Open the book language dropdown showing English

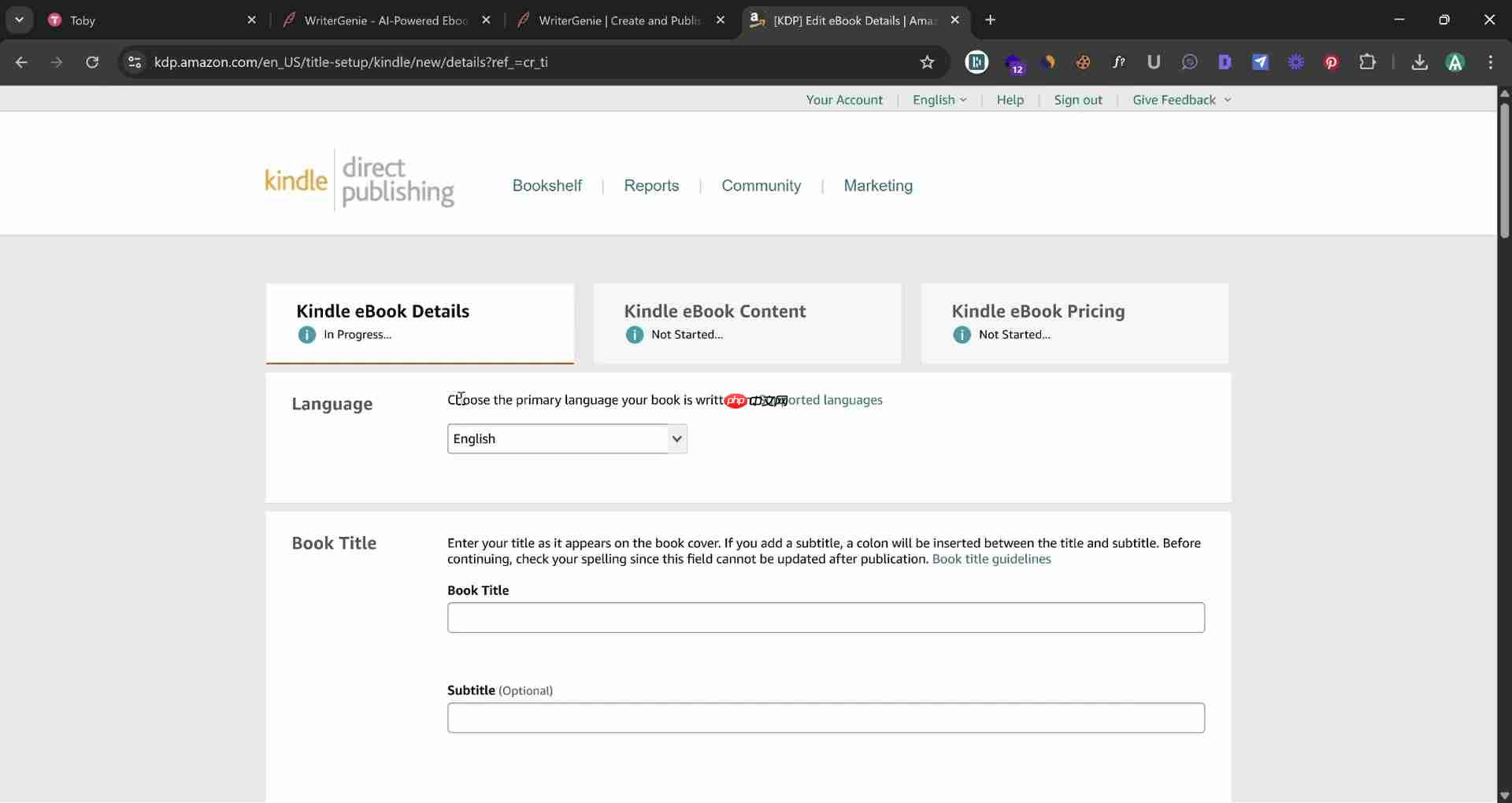567,439
